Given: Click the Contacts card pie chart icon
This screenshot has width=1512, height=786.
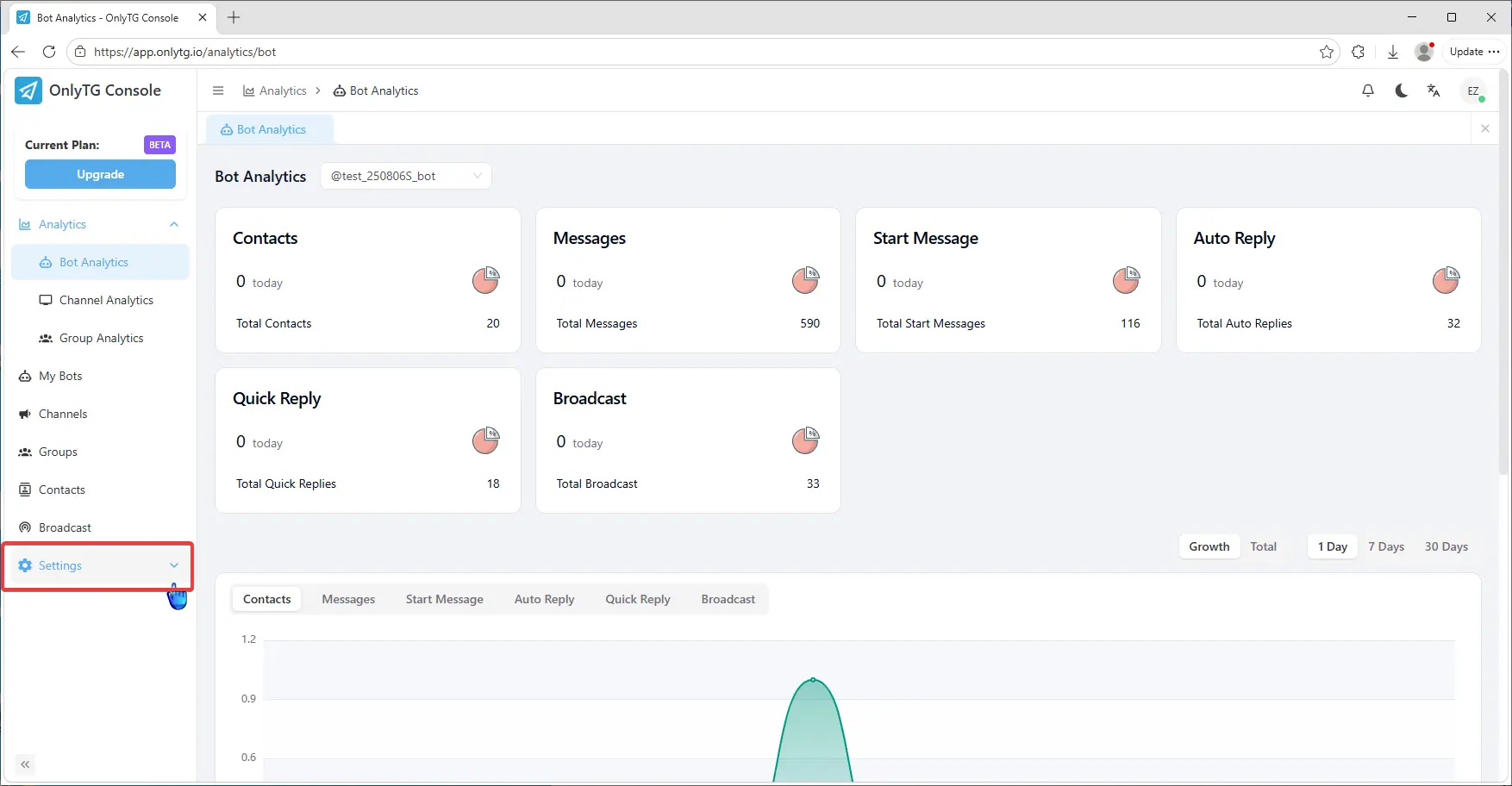Looking at the screenshot, I should pos(485,280).
